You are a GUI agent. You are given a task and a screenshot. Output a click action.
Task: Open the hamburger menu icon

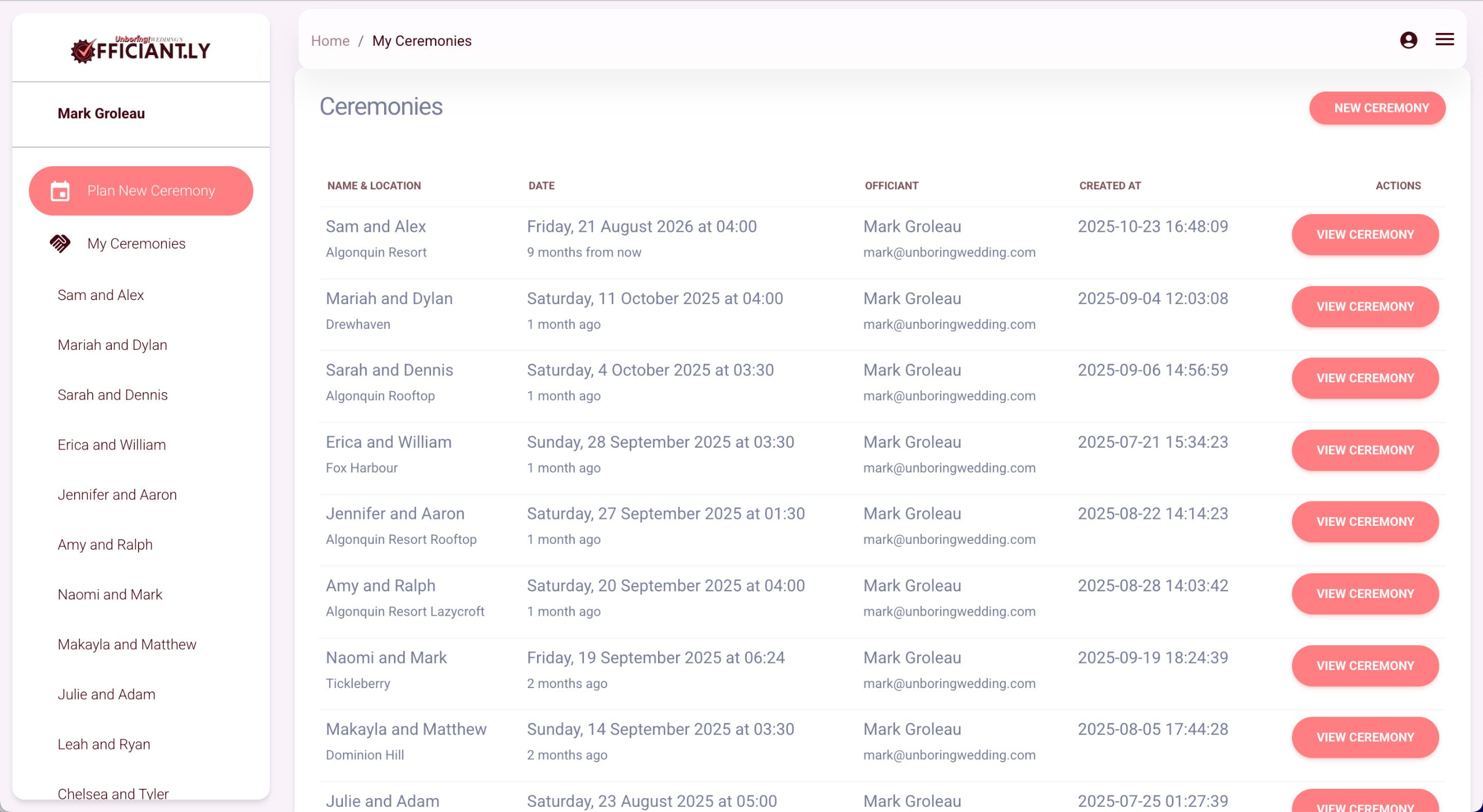[1444, 39]
